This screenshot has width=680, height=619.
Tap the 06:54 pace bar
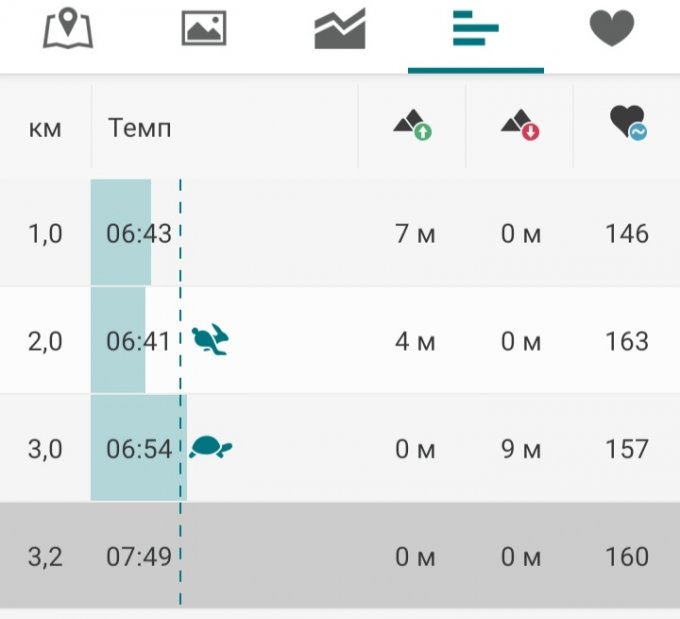click(x=138, y=448)
